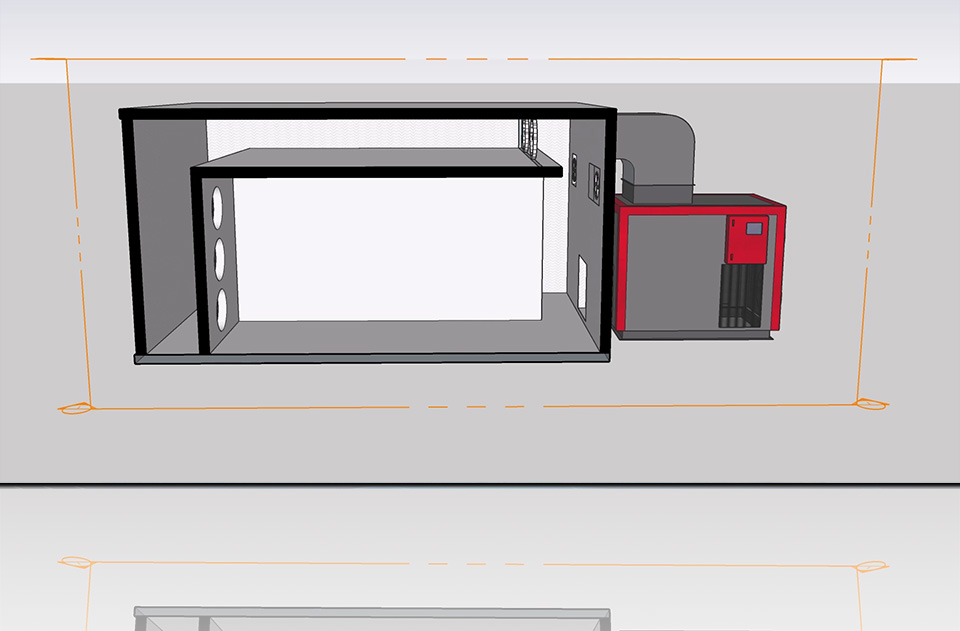Click the reflected orange marker at lower left

coord(74,562)
